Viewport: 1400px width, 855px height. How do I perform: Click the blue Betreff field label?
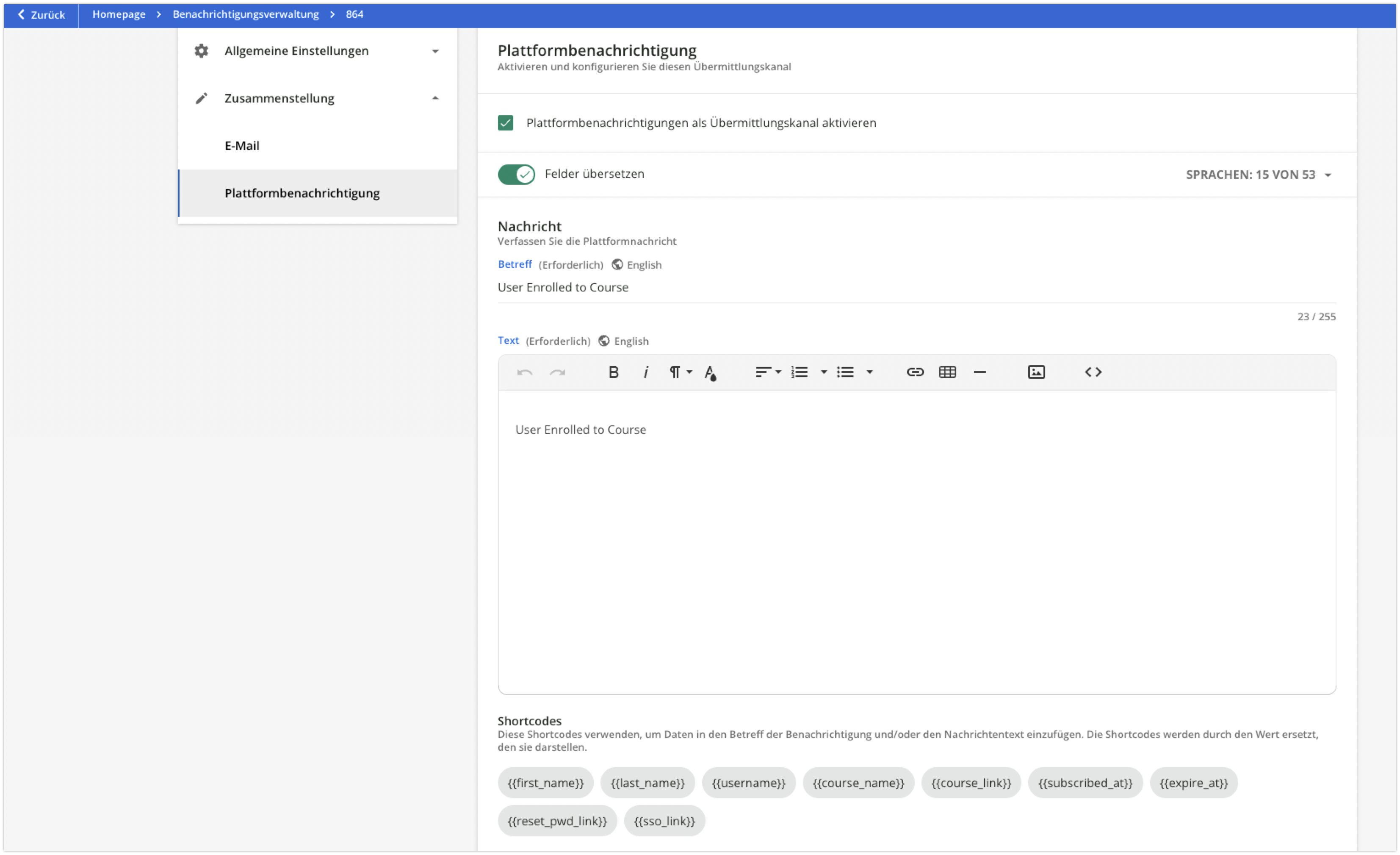coord(515,264)
